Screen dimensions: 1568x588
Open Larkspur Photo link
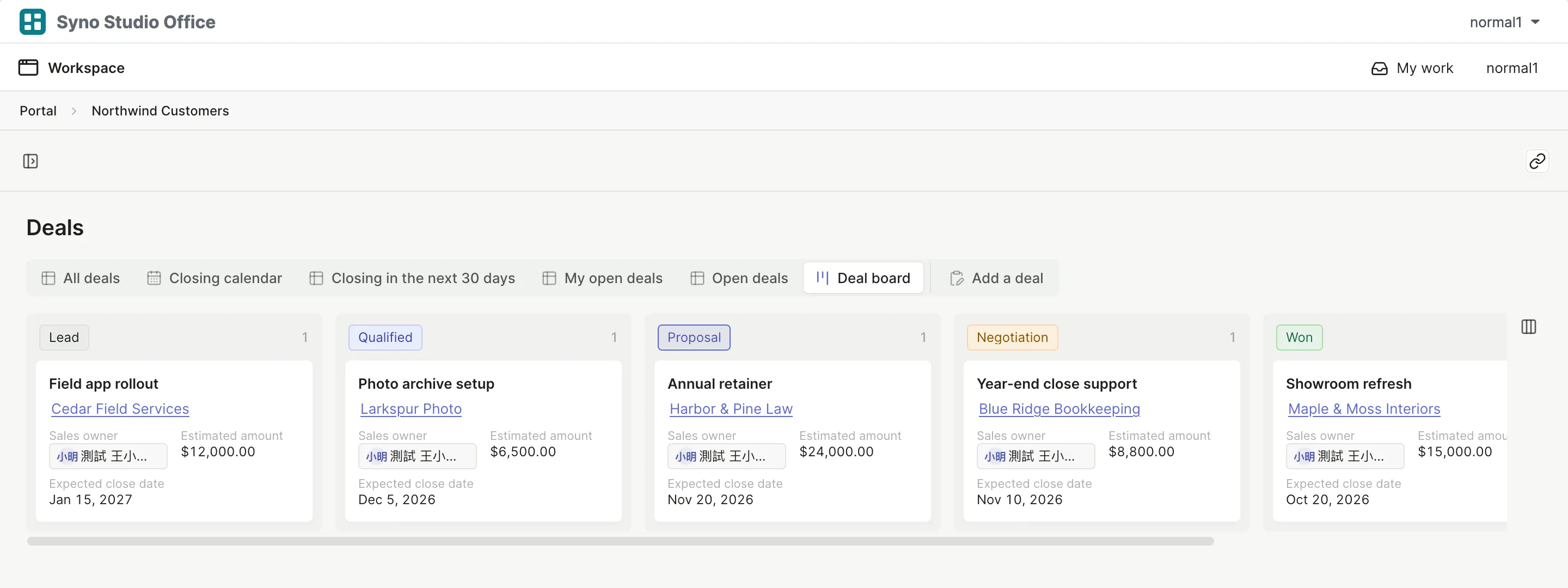411,409
